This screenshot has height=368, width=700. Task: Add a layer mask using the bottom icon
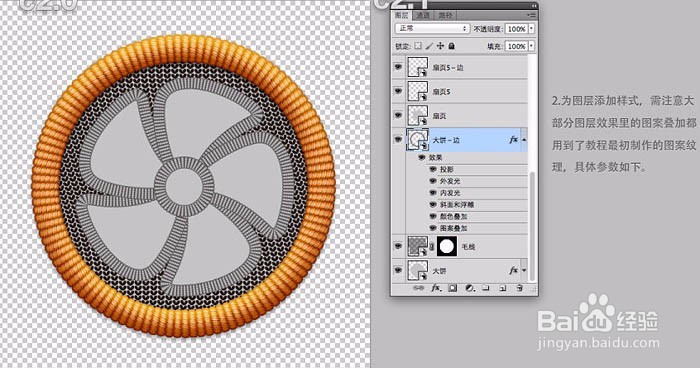453,289
